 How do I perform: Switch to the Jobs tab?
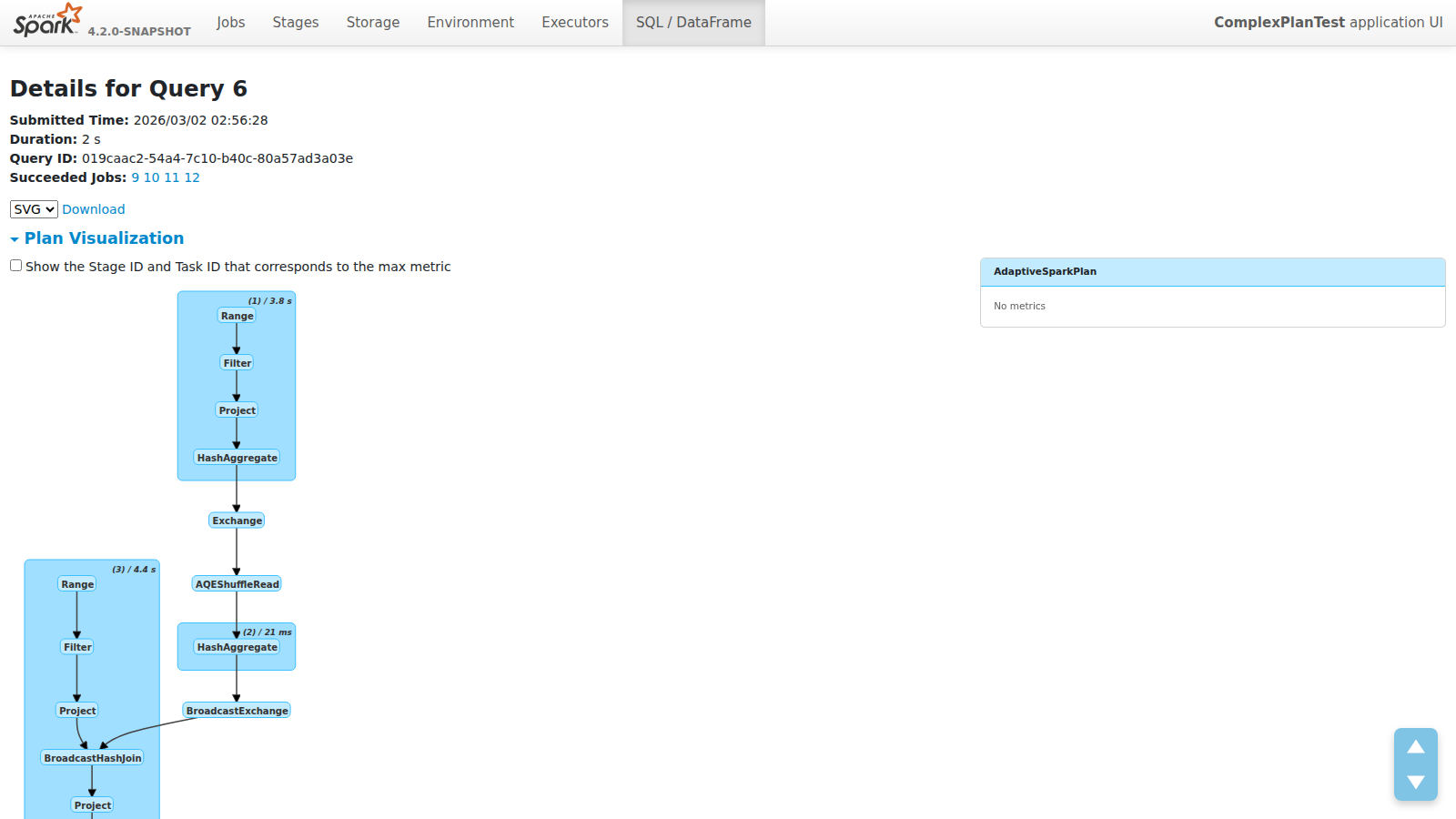230,22
